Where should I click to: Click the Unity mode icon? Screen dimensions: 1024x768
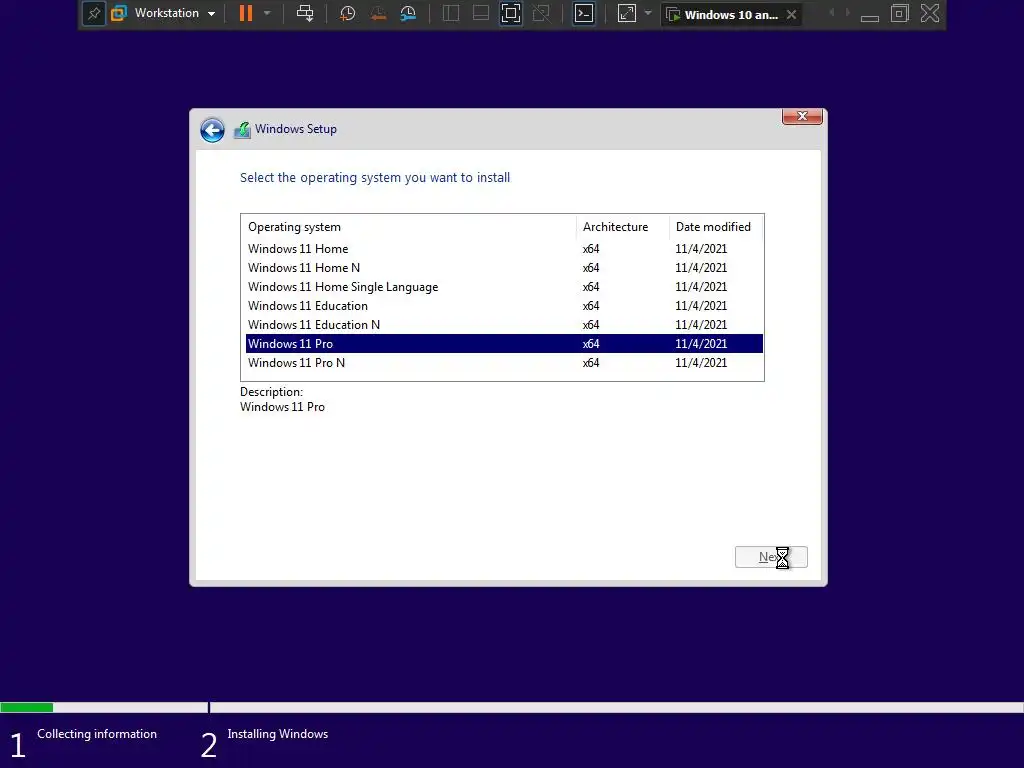(x=541, y=13)
